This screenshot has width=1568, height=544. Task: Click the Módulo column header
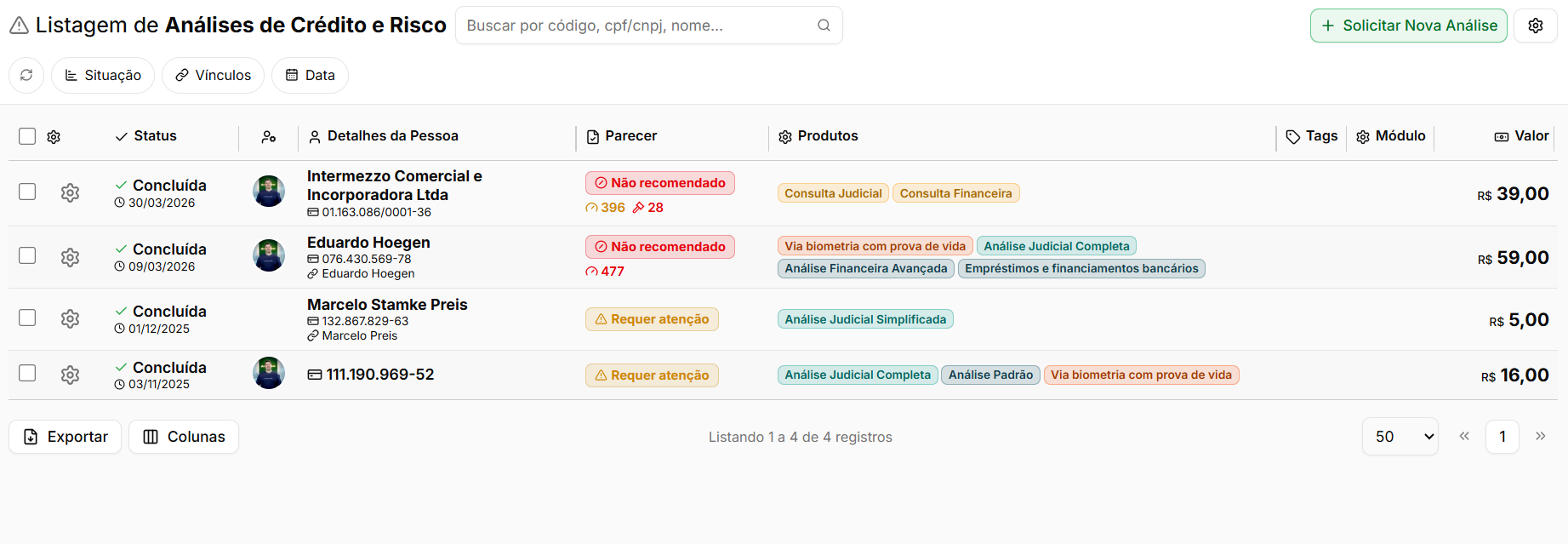point(1391,136)
